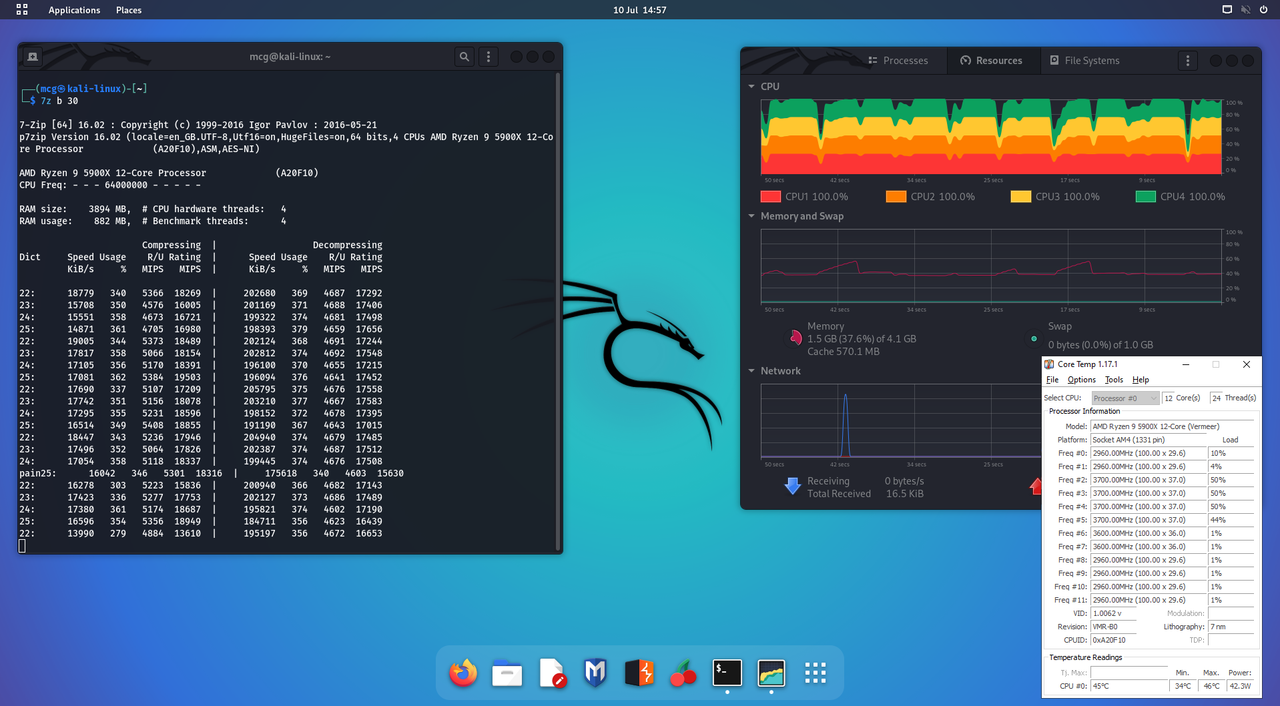Click the Memory pie chart icon
The height and width of the screenshot is (706, 1280).
click(x=795, y=339)
